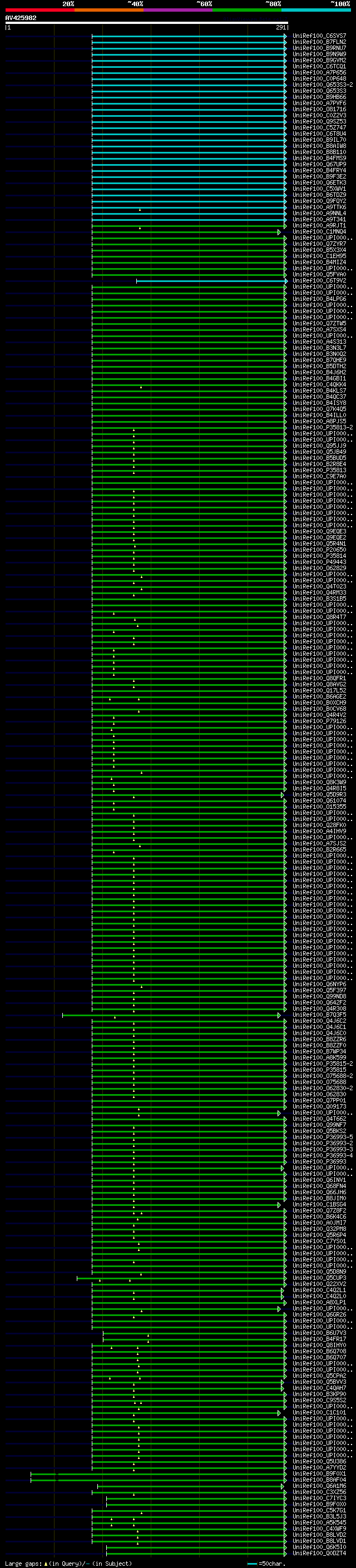Click UniRef100_P36993-5 isoform label
356x1568 pixels.
pos(323,1137)
